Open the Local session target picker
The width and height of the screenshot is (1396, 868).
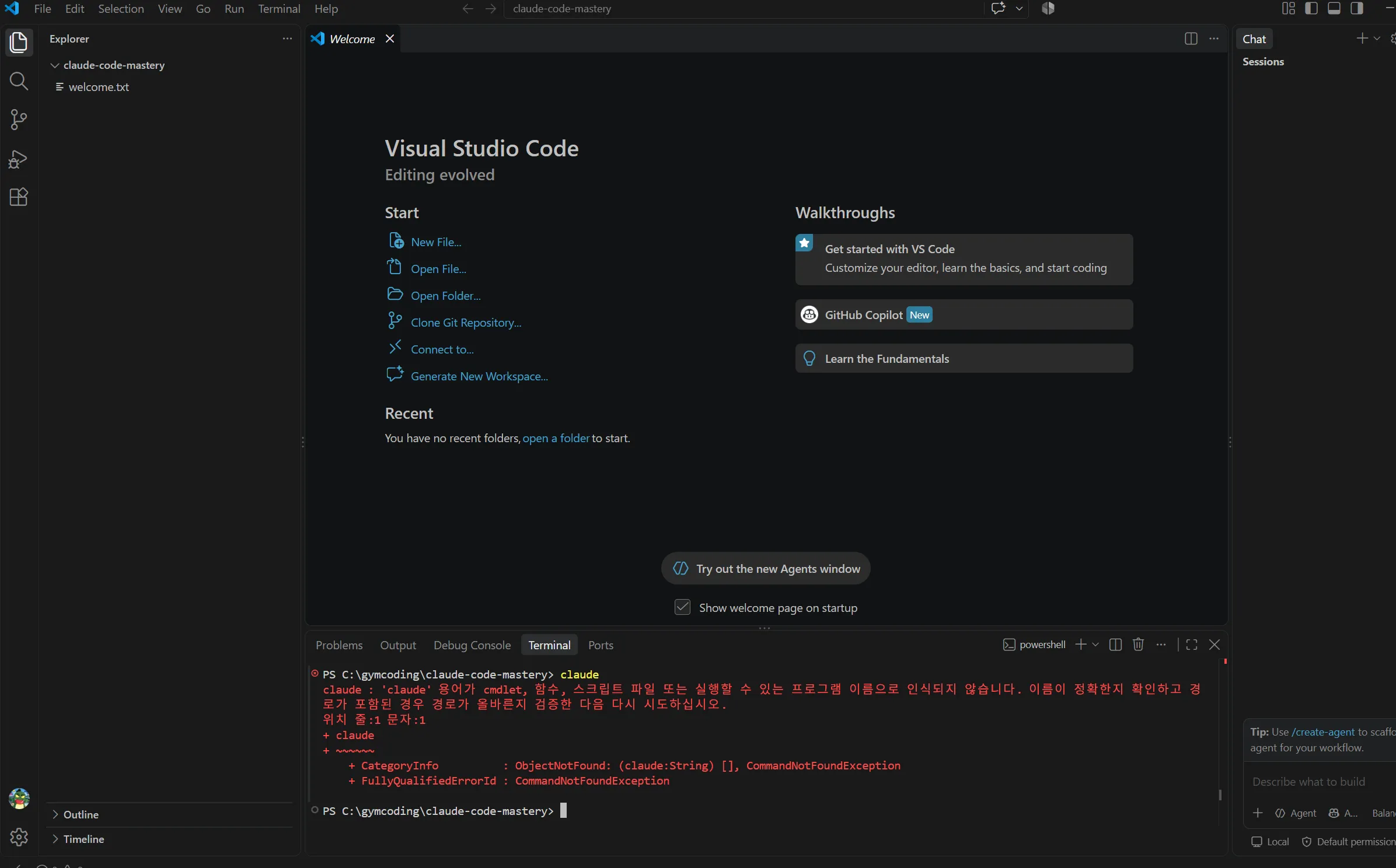pyautogui.click(x=1270, y=842)
